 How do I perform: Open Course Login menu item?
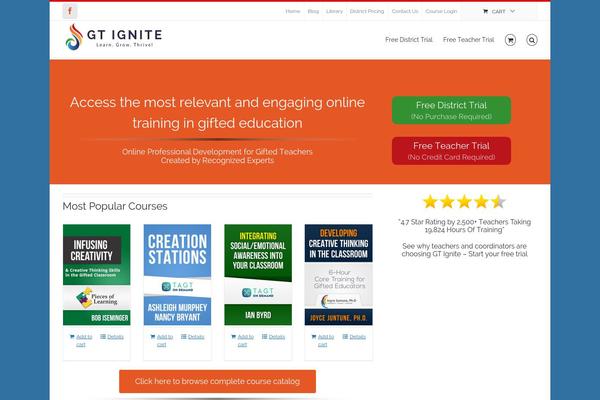pyautogui.click(x=441, y=11)
